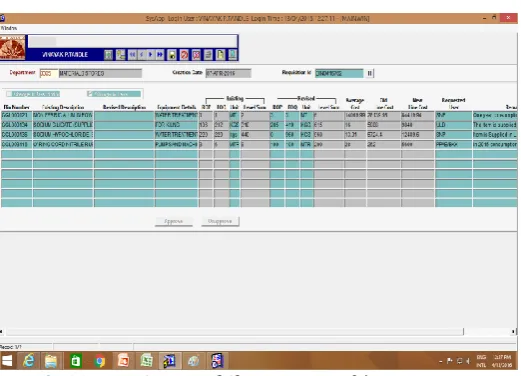Image resolution: width=521 pixels, height=376 pixels.
Task: Click the cyan exit icon at the end of the toolbar
Action: click(x=233, y=55)
